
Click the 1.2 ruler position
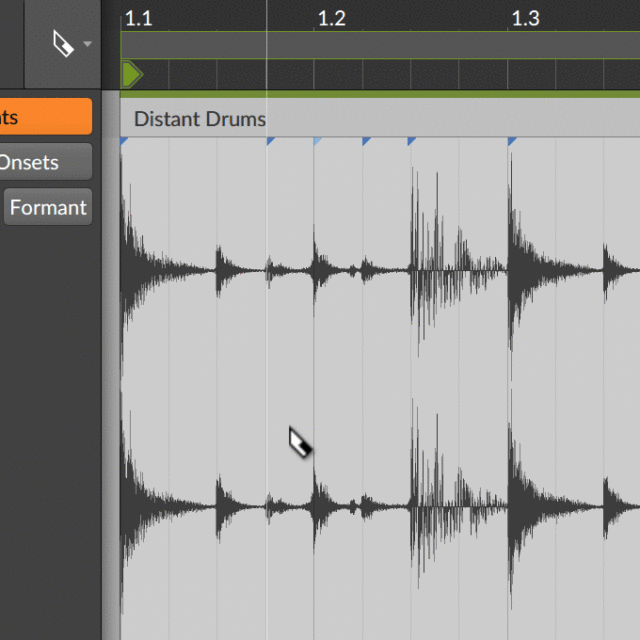pyautogui.click(x=332, y=18)
